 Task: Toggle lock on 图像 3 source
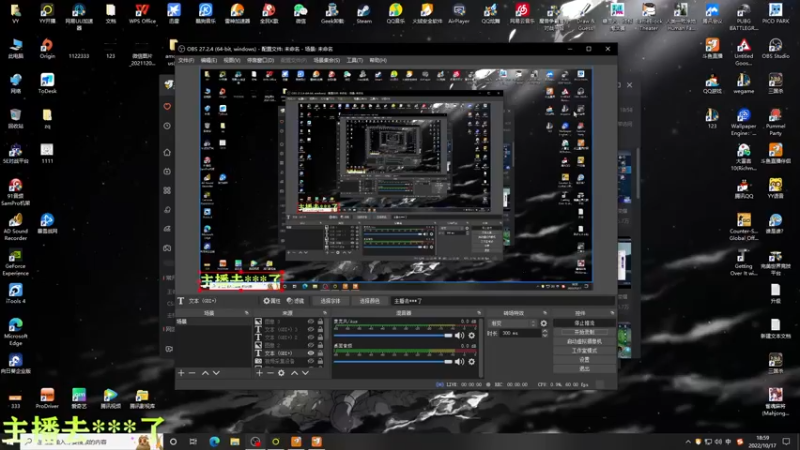click(x=320, y=321)
